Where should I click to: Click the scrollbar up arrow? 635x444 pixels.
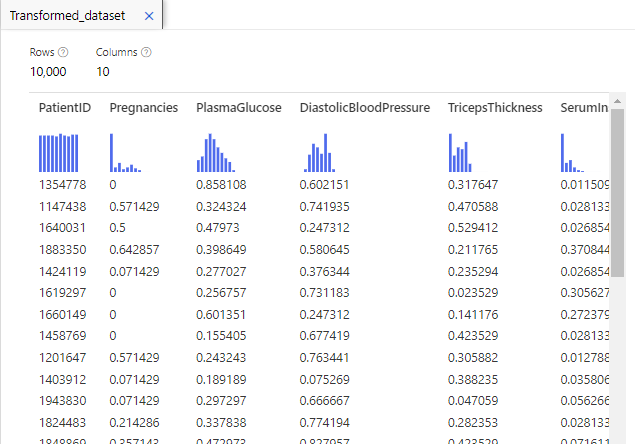pyautogui.click(x=618, y=102)
